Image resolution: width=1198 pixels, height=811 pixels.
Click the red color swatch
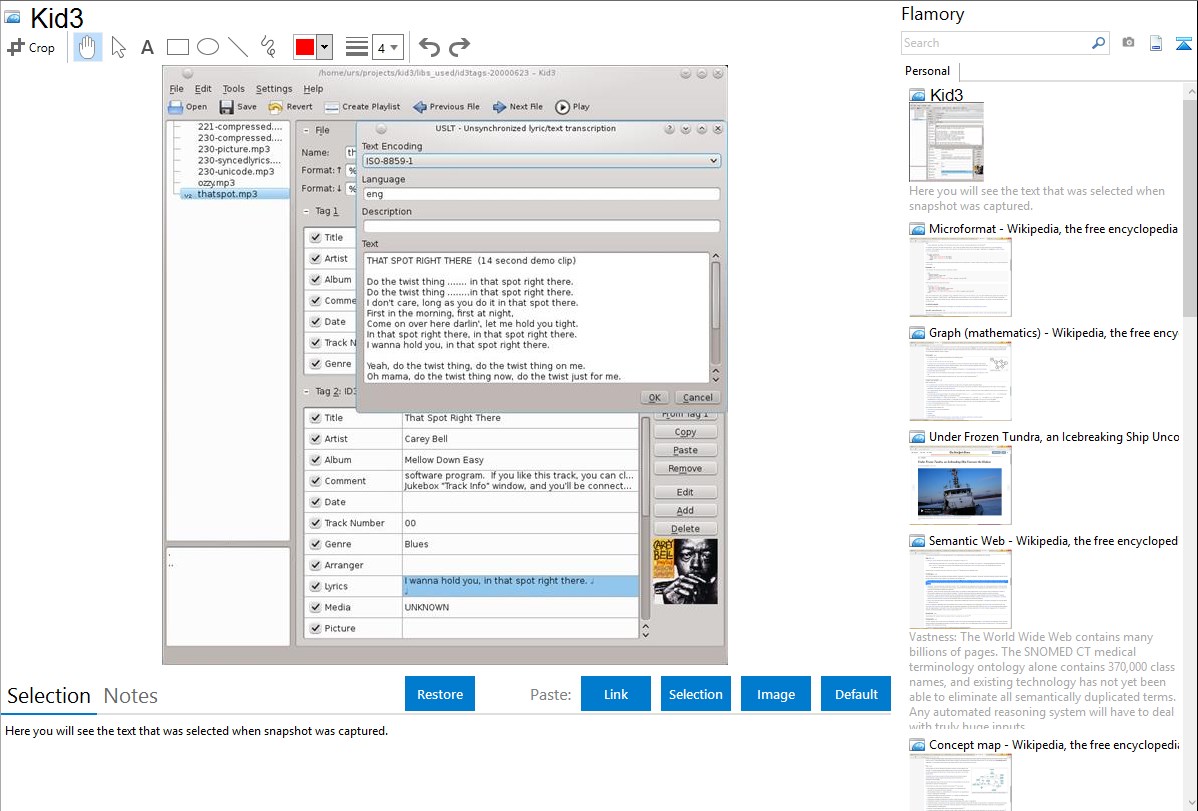305,47
